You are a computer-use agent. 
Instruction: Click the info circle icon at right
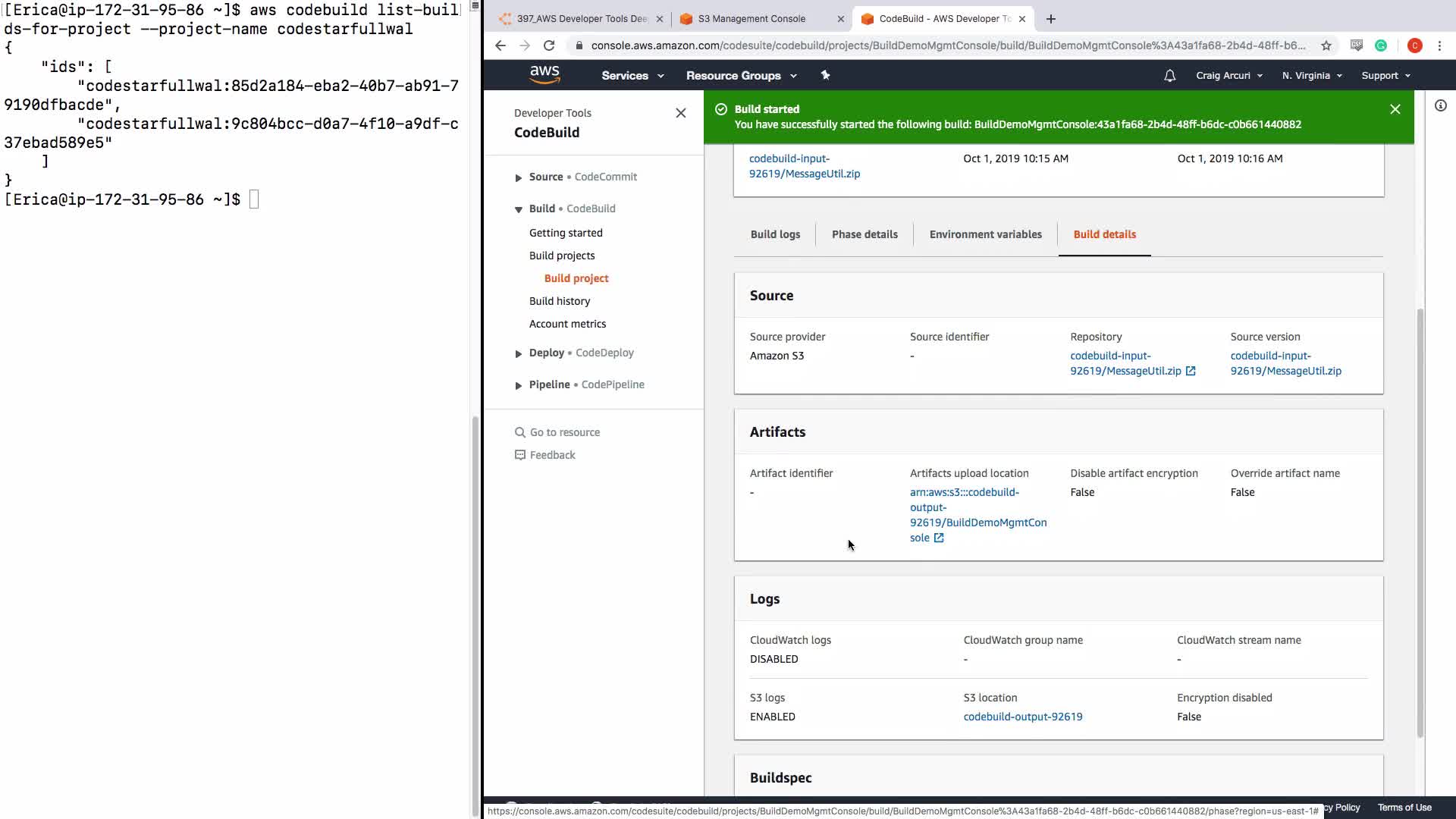[x=1440, y=106]
